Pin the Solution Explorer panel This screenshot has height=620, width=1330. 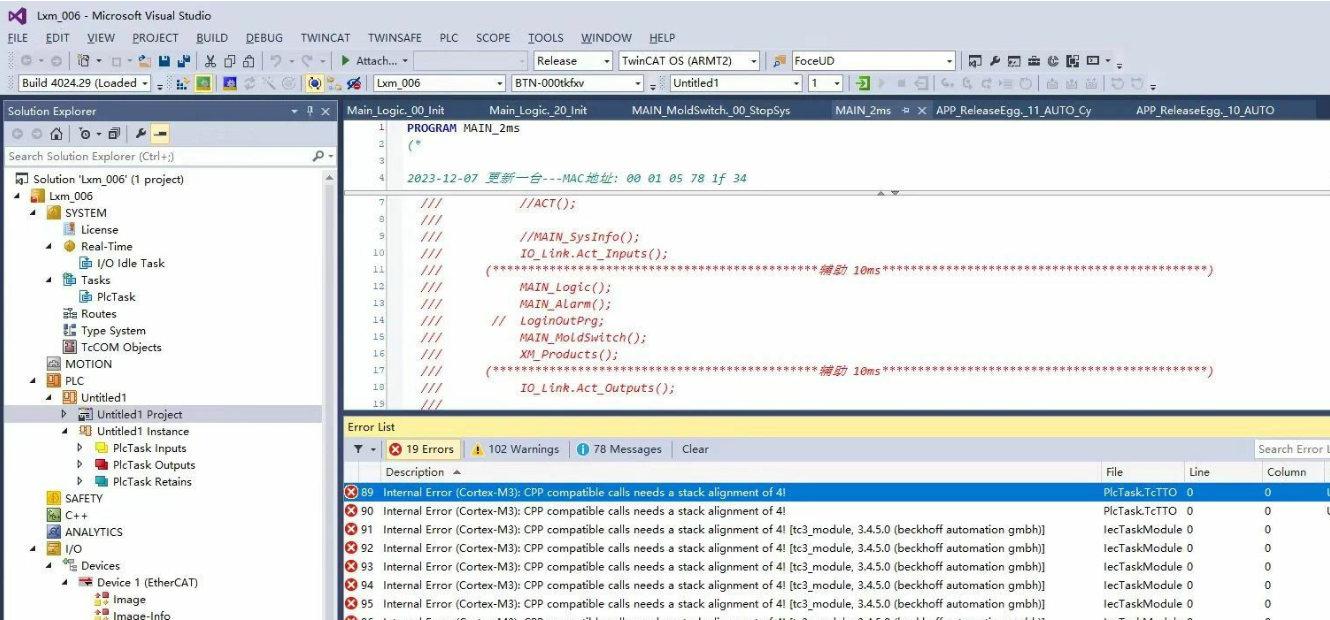point(310,111)
